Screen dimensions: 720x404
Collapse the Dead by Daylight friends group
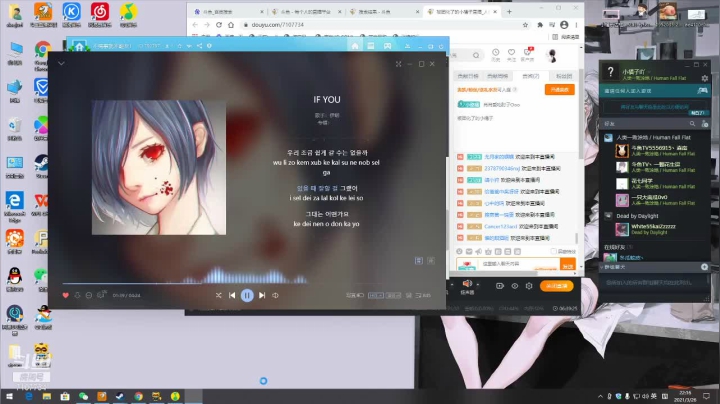tap(637, 216)
